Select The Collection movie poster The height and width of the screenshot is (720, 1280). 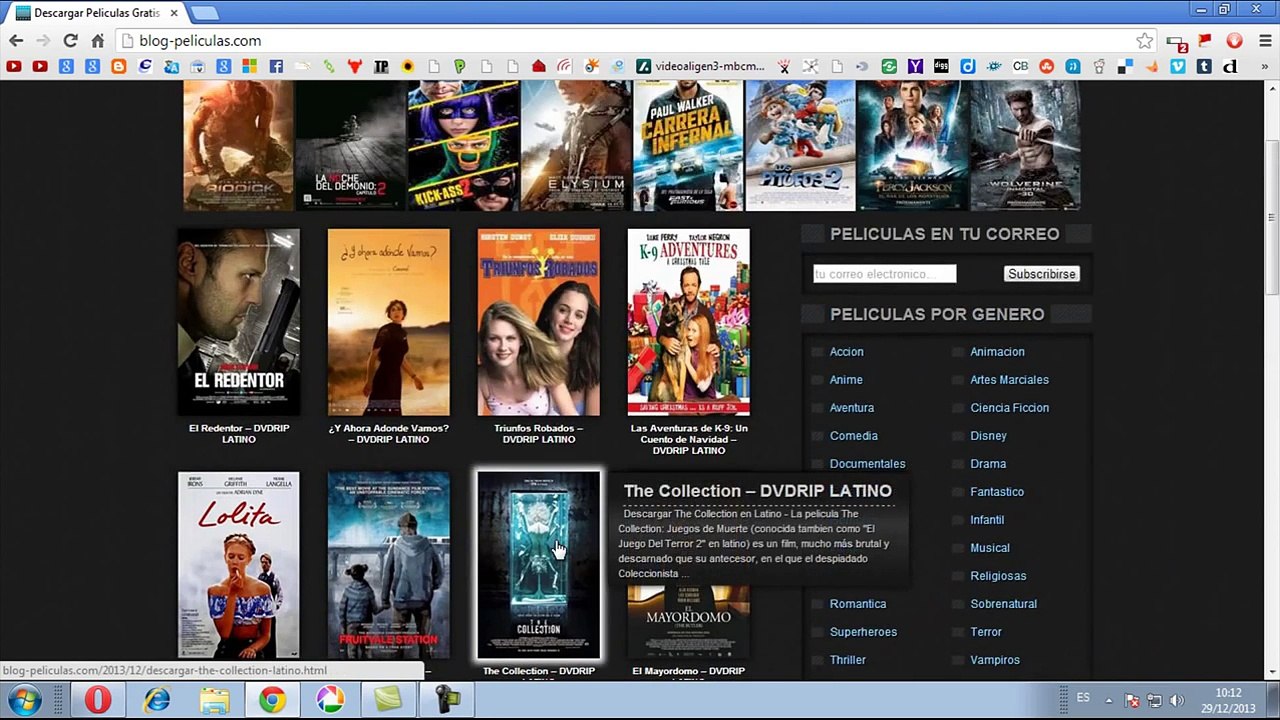pos(538,565)
